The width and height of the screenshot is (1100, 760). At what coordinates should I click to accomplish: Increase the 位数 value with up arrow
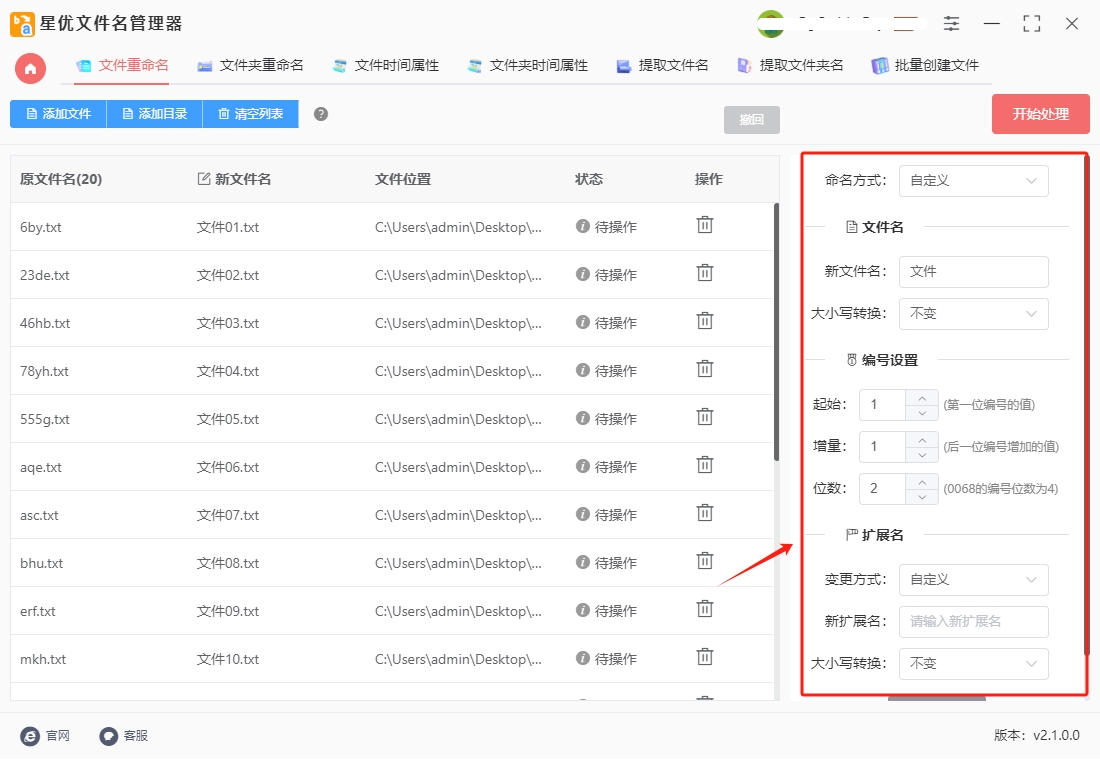coord(922,482)
